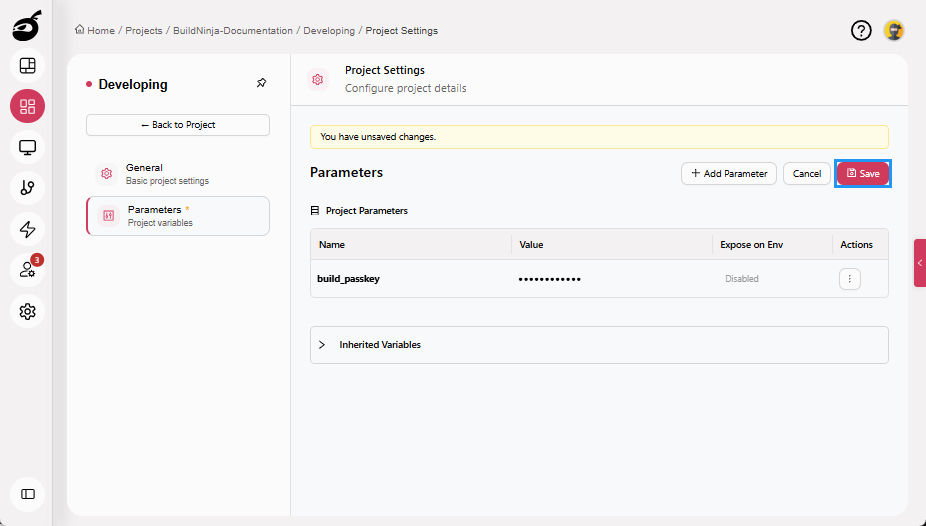The image size is (926, 526).
Task: Open the help question mark icon
Action: click(861, 30)
